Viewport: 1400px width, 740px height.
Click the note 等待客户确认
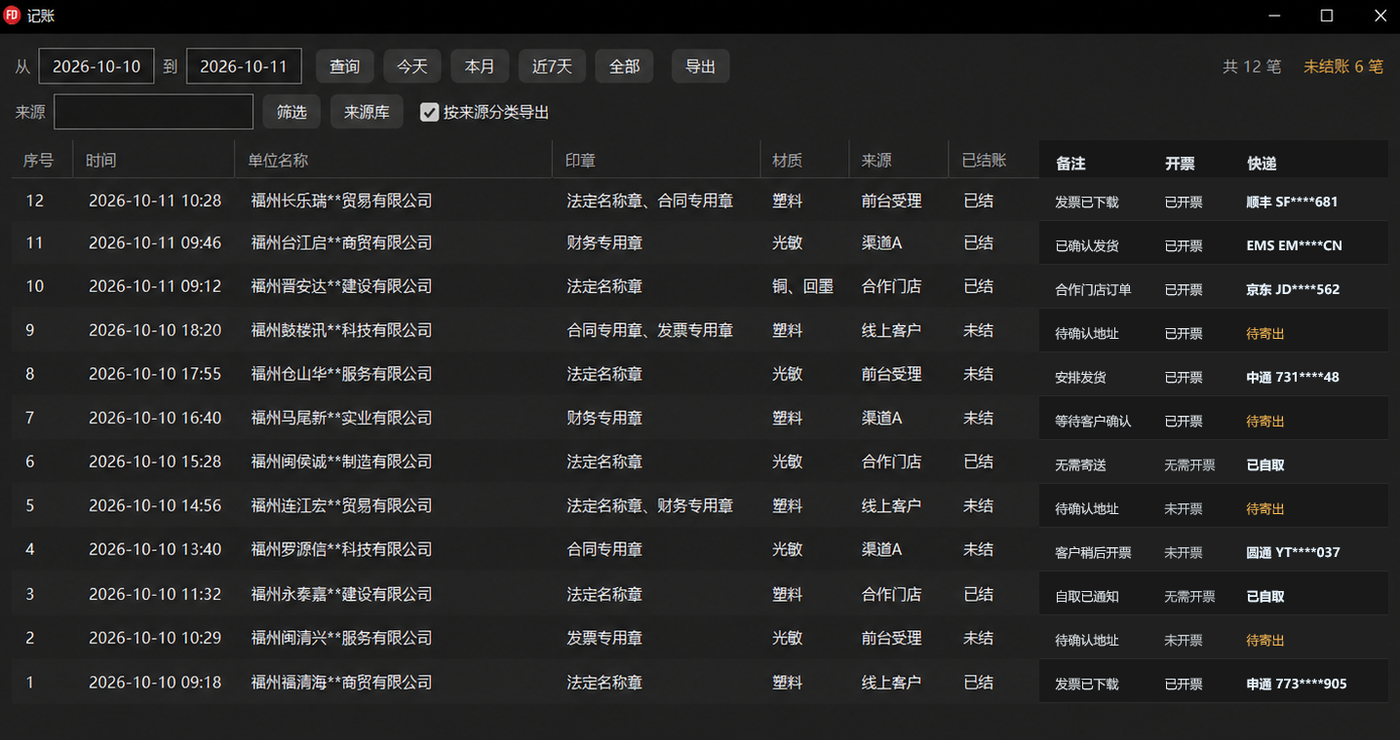tap(1093, 422)
